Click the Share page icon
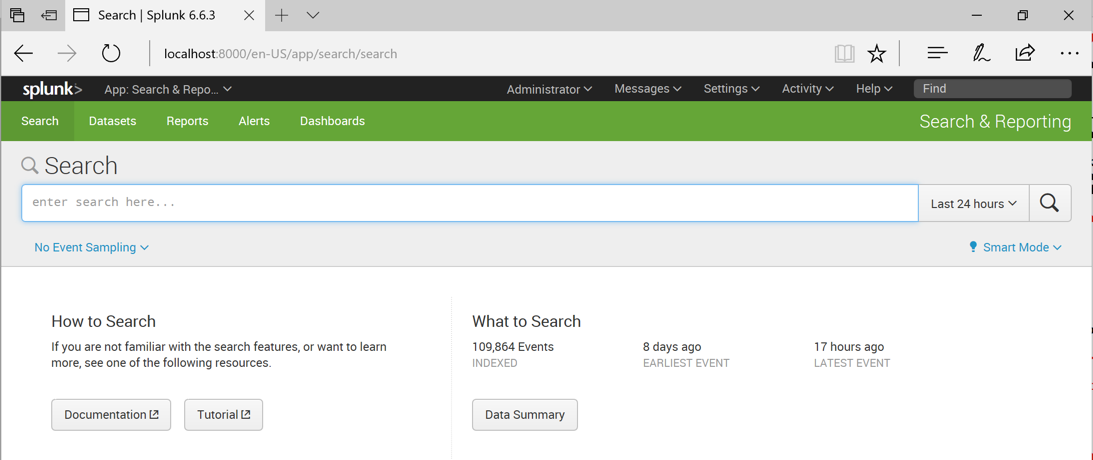Viewport: 1093px width, 460px height. point(1025,54)
